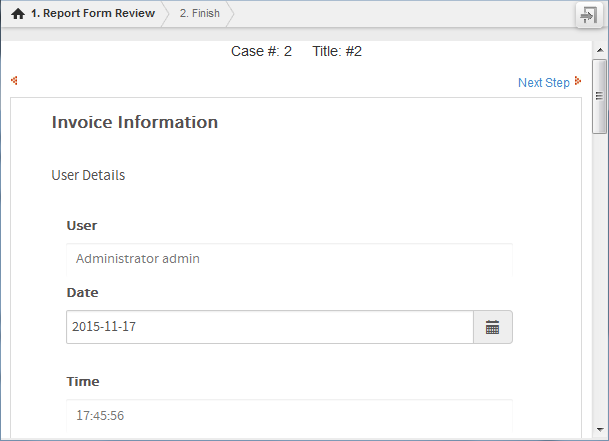Click the Date field label
Image resolution: width=609 pixels, height=441 pixels.
(82, 293)
